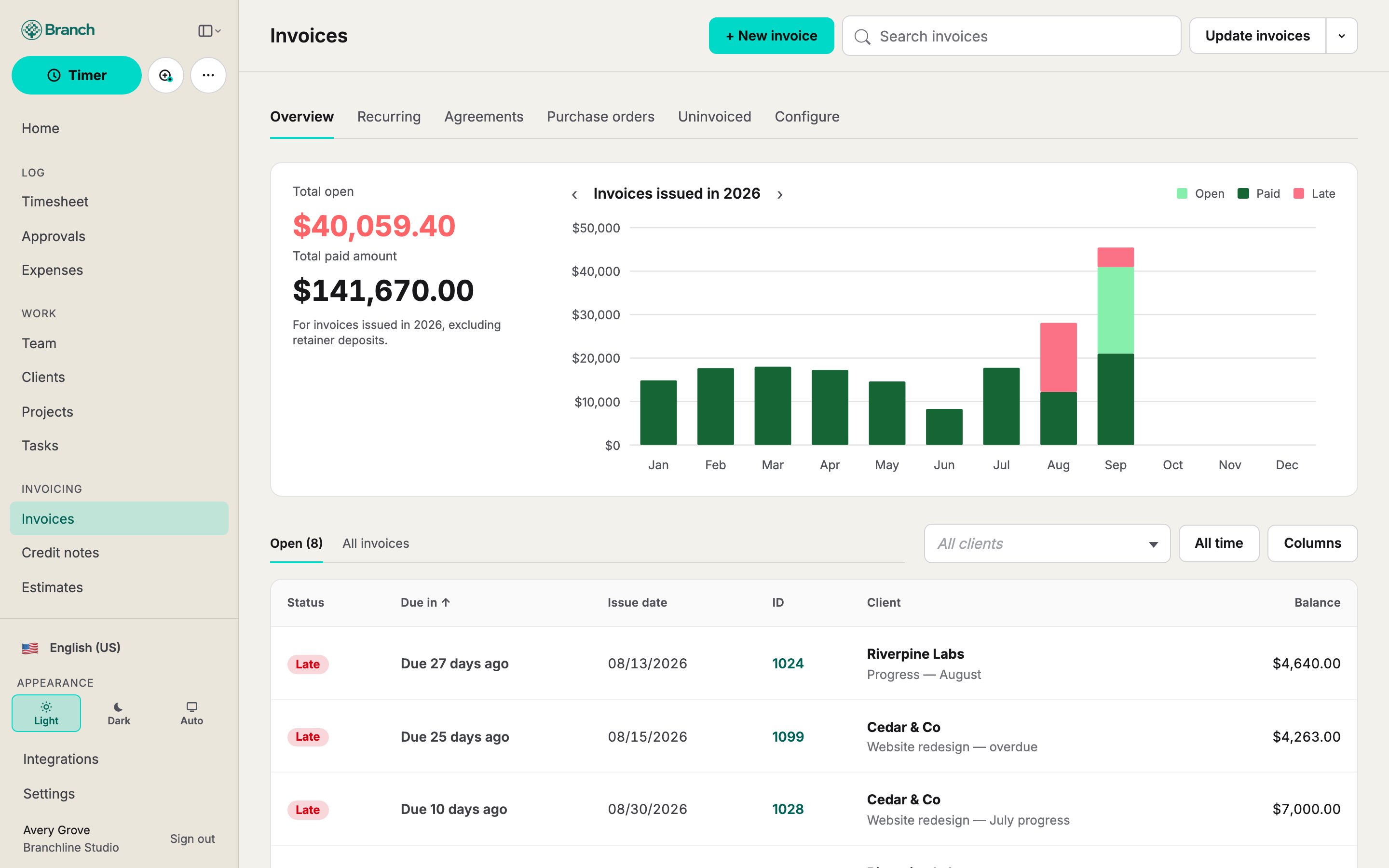Click the Late status badge for invoice 1024
Image resolution: width=1389 pixels, height=868 pixels.
(x=308, y=664)
